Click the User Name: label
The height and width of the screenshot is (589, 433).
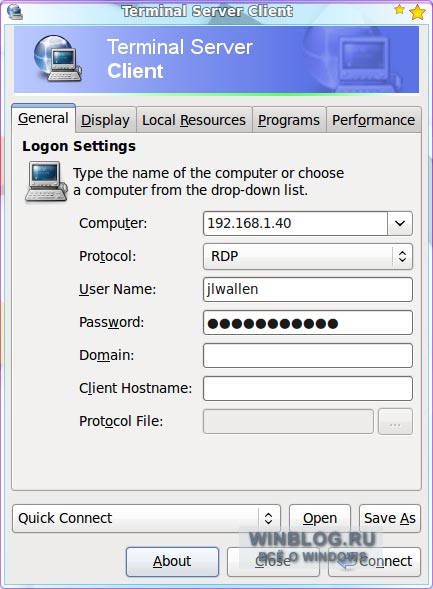point(117,289)
